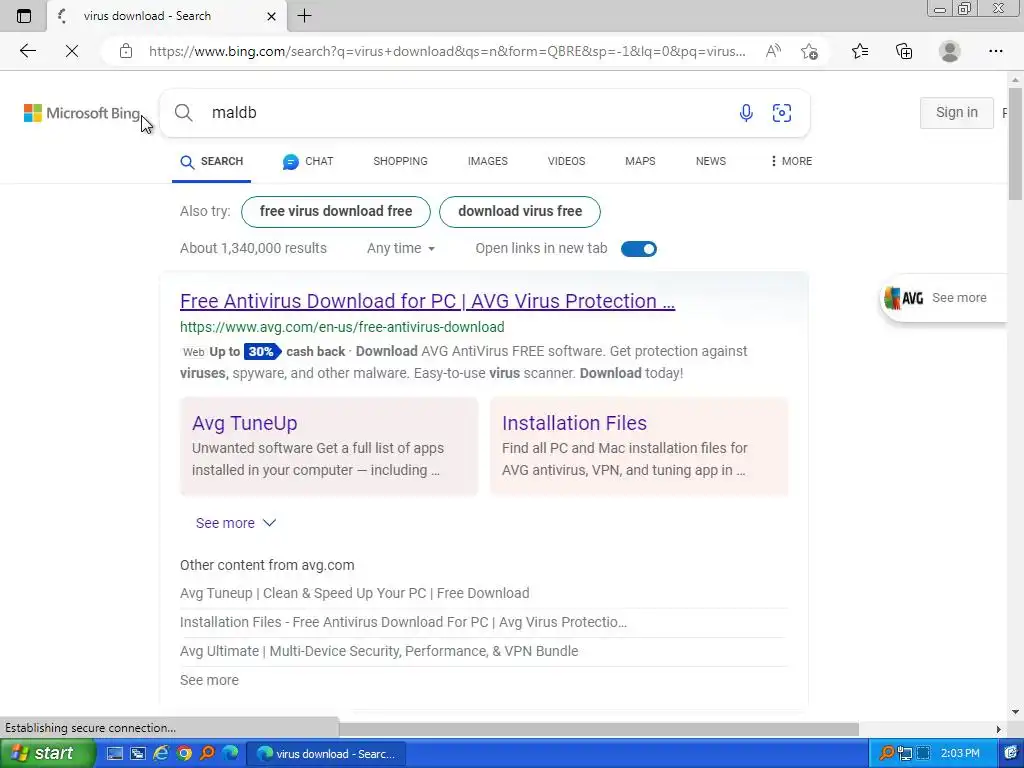Click the tab actions menu icon
The image size is (1024, 768).
(24, 16)
